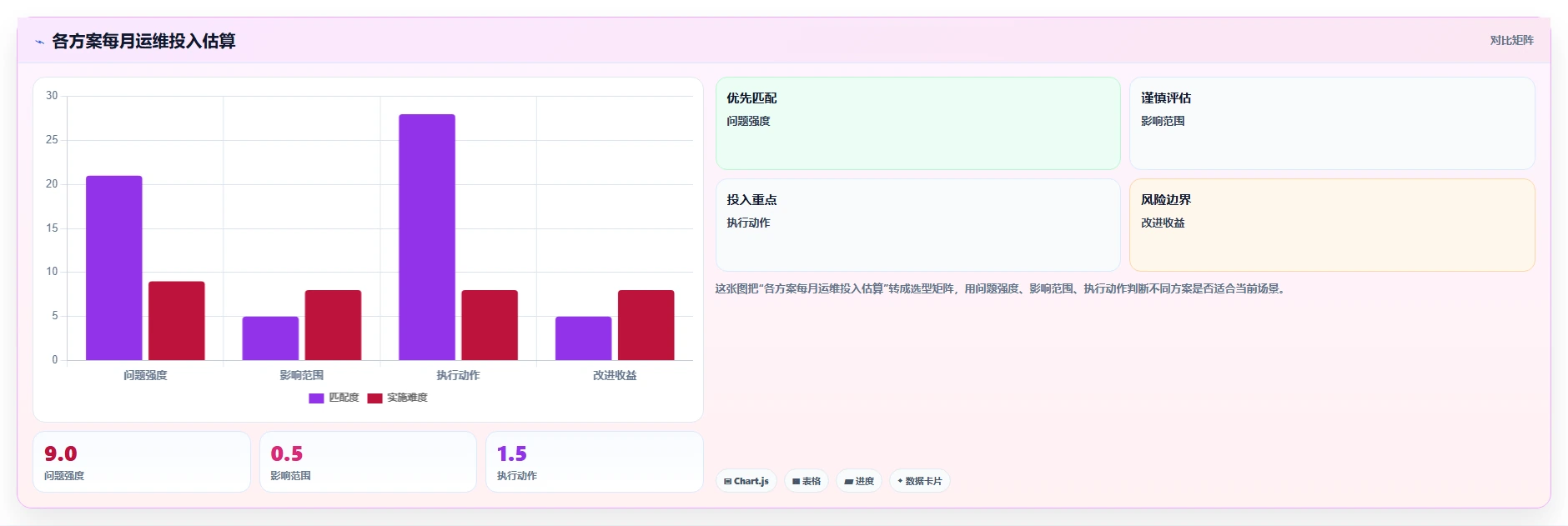Select the 1.5 执行动作 stat card

(595, 462)
